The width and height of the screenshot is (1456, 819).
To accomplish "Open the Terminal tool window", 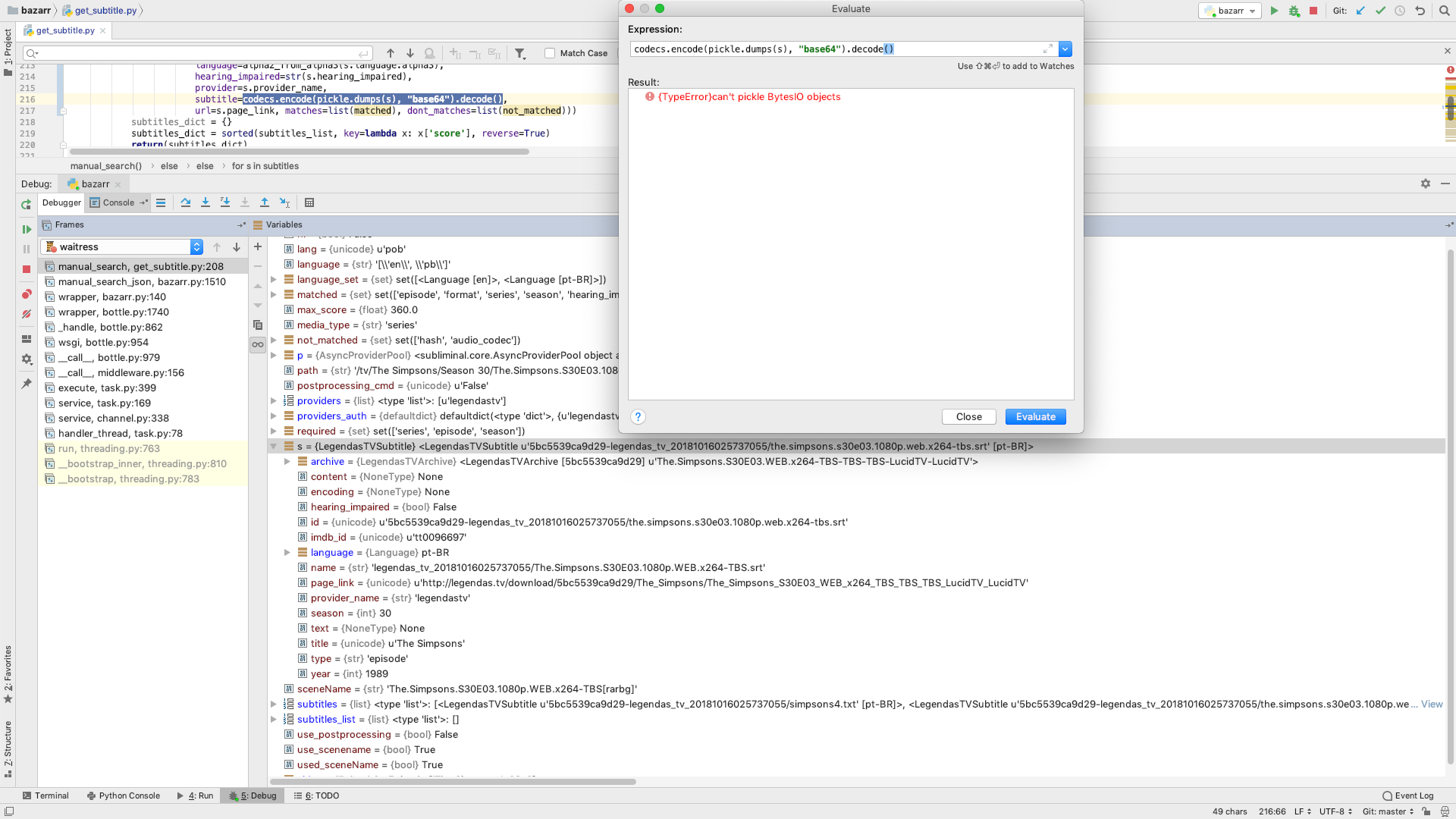I will (45, 795).
